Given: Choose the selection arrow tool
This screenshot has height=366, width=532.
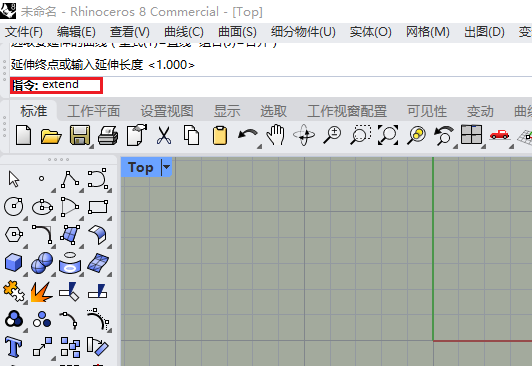Looking at the screenshot, I should pos(14,179).
